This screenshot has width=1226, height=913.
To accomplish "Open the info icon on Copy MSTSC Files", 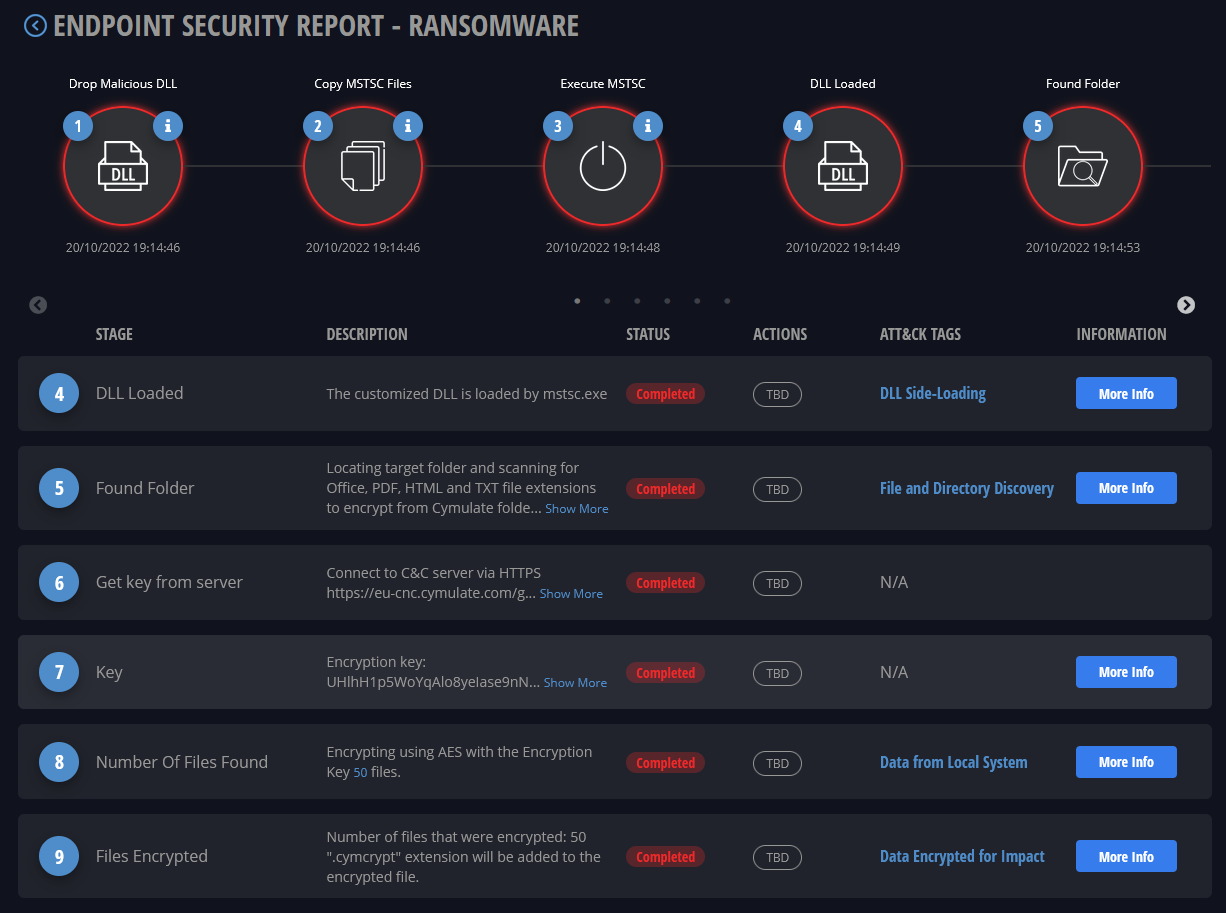I will 407,126.
